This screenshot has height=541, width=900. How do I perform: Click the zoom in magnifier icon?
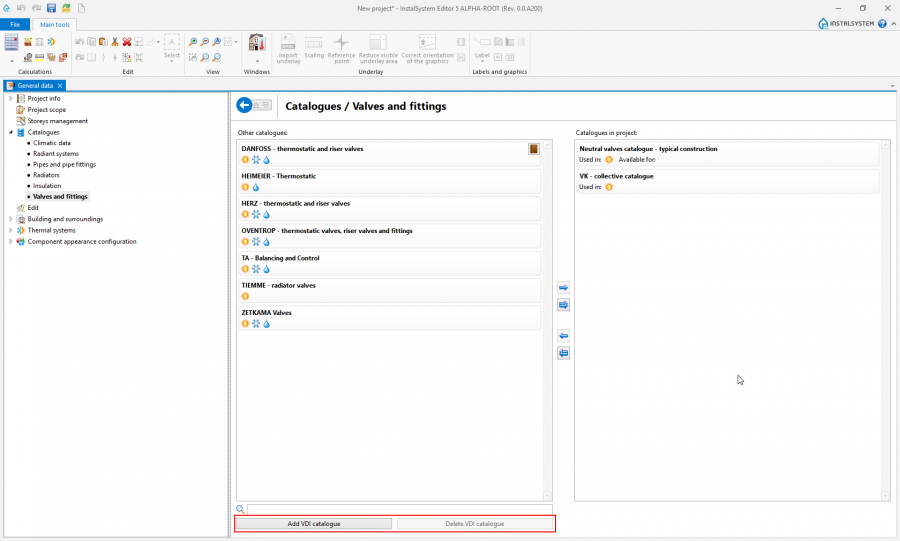[192, 42]
